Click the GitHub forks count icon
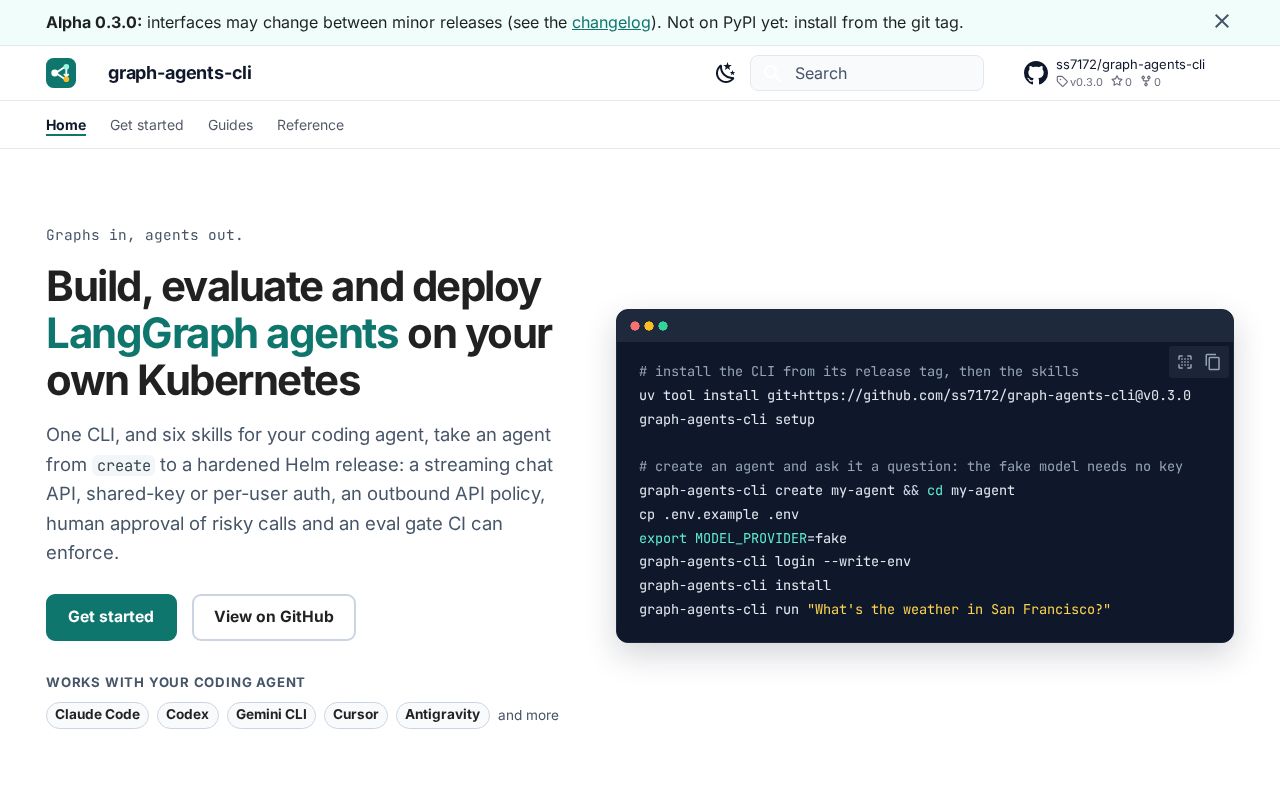Image resolution: width=1280 pixels, height=800 pixels. pos(1146,82)
